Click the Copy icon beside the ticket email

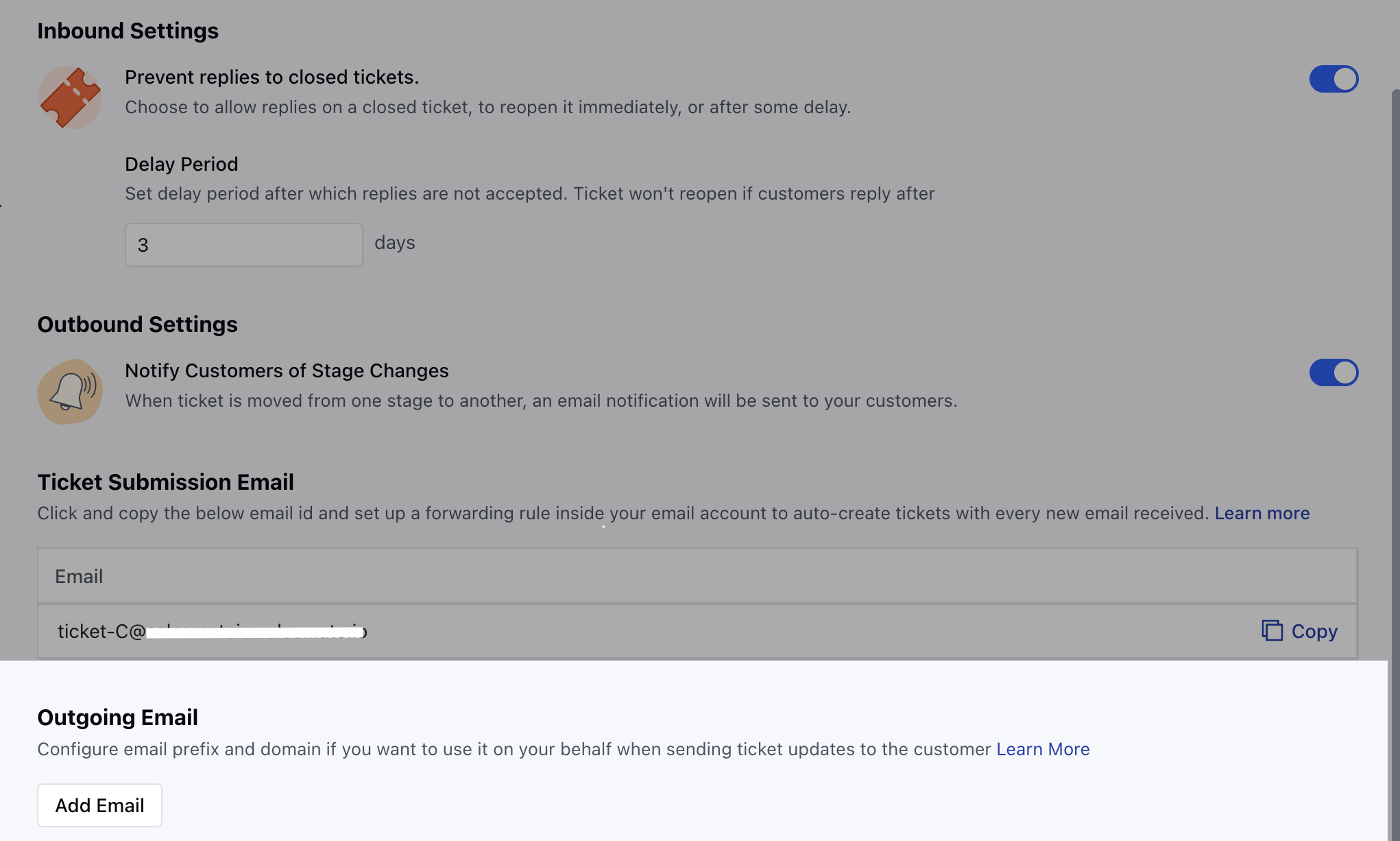[1272, 630]
